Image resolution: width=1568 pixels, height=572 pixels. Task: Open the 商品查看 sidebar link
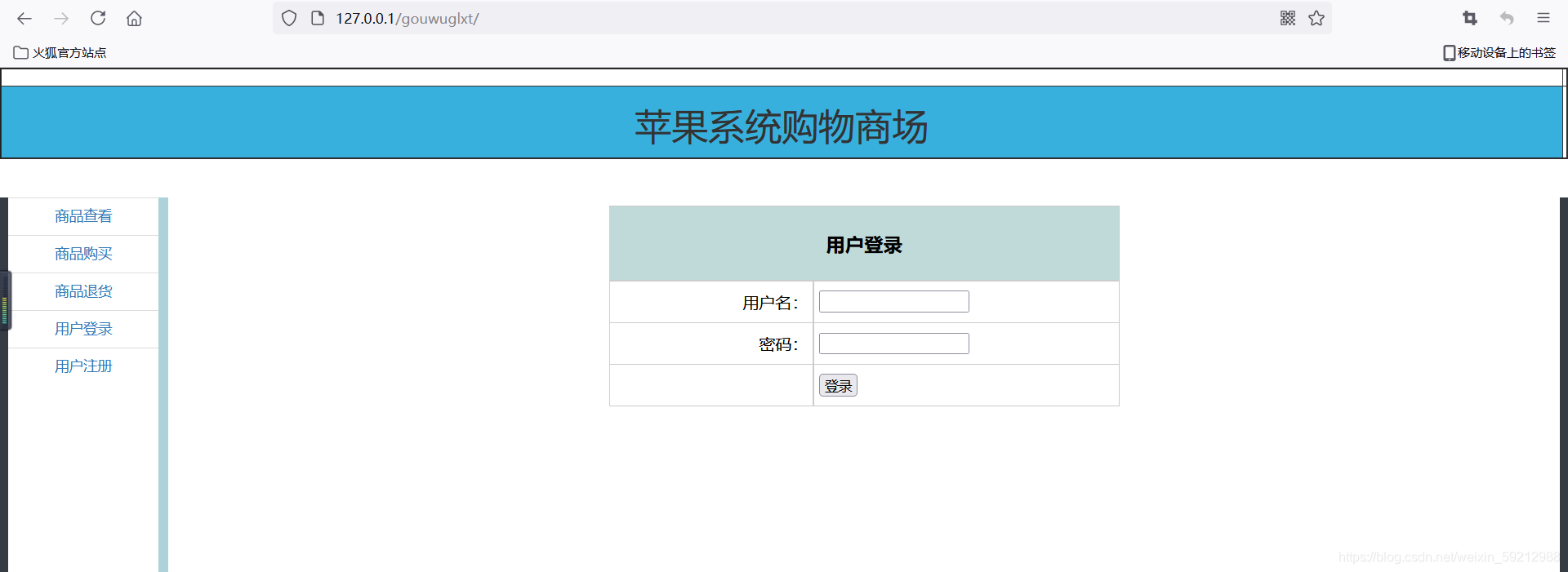tap(83, 216)
